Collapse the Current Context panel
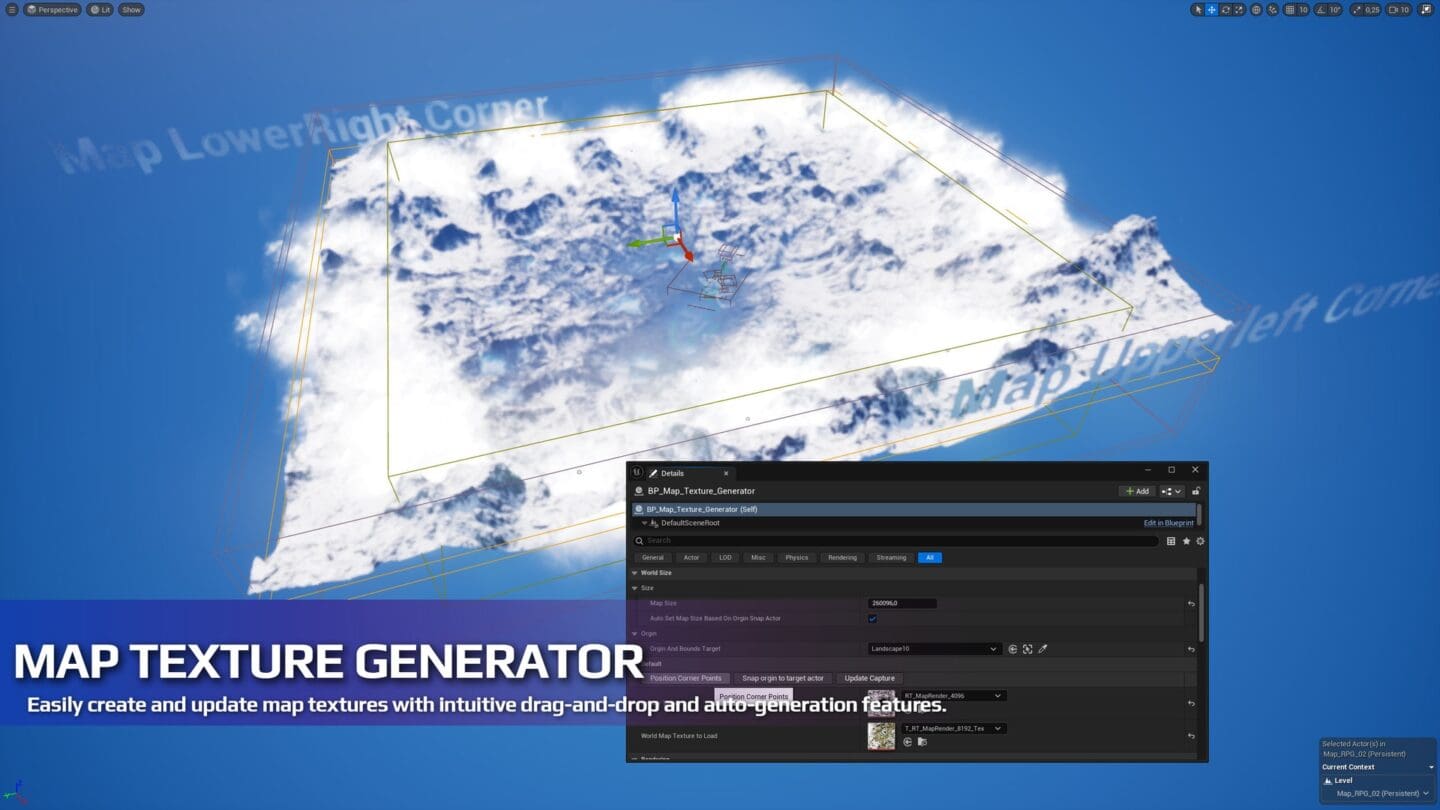1440x810 pixels. pos(1431,767)
